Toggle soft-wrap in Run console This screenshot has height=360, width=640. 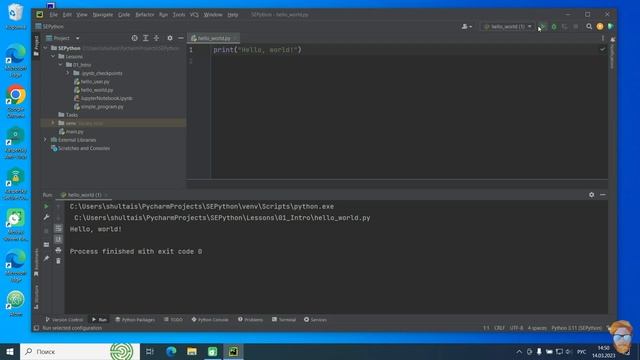(x=58, y=228)
